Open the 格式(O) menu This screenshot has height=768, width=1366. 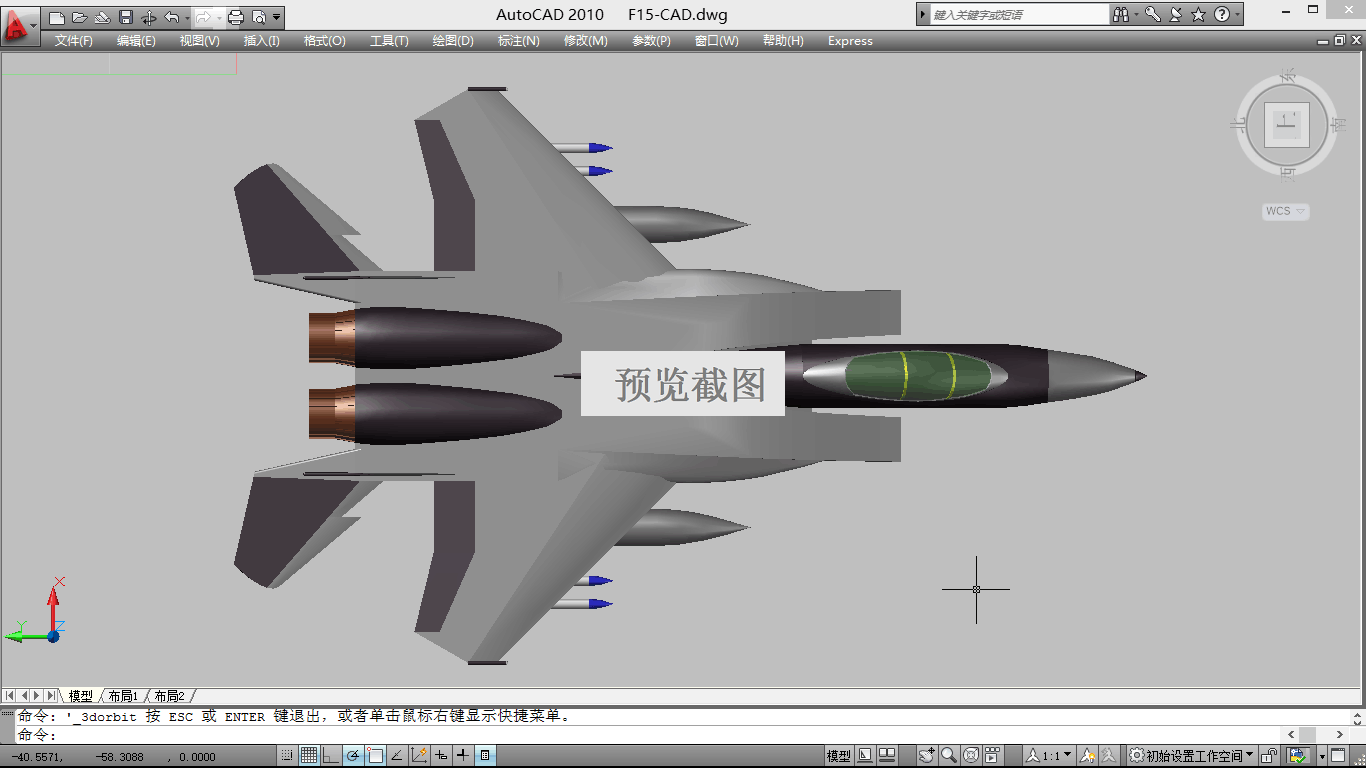click(x=324, y=41)
